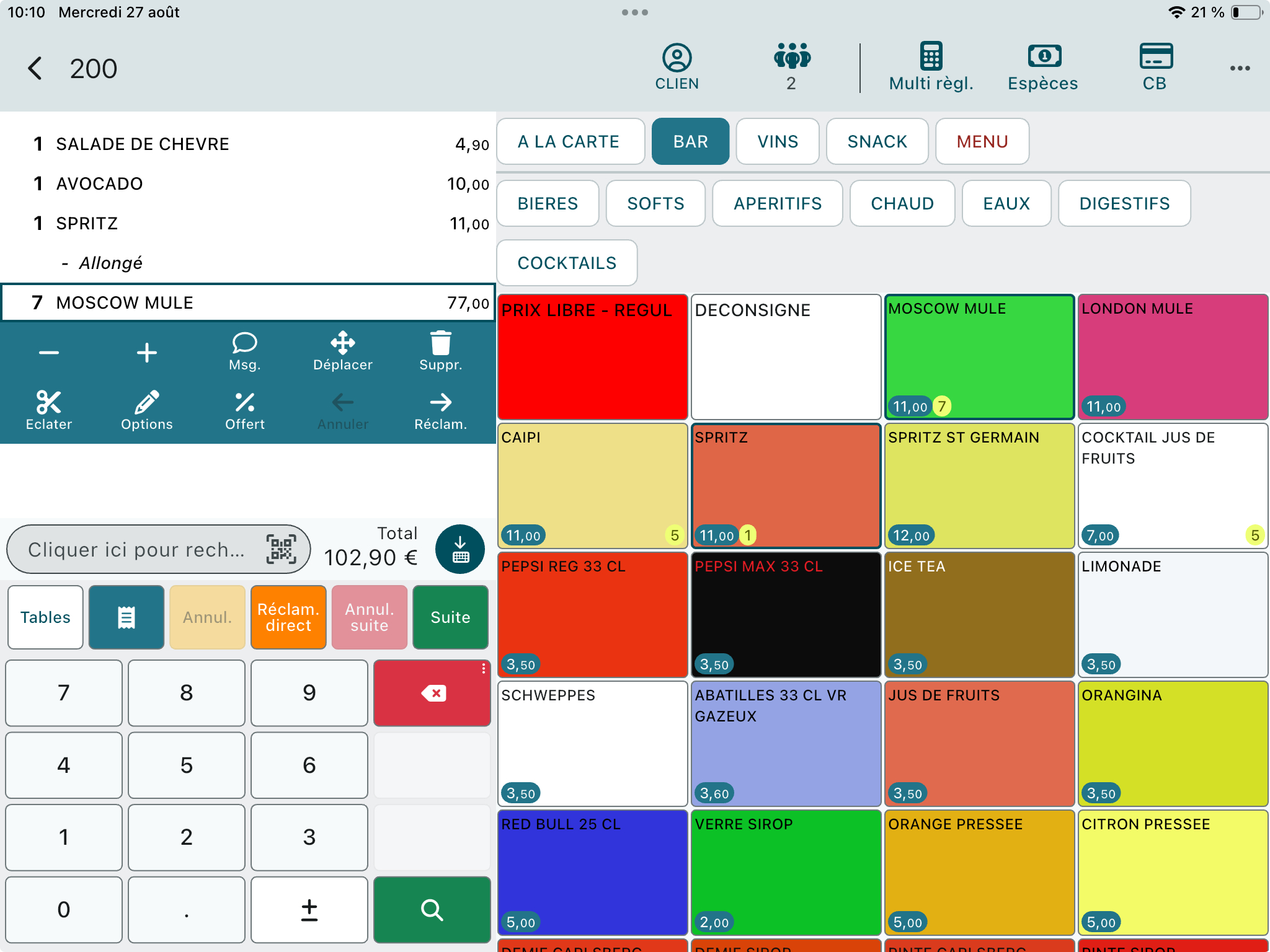Image resolution: width=1270 pixels, height=952 pixels.
Task: Filter by BIERES subcategory
Action: click(548, 203)
